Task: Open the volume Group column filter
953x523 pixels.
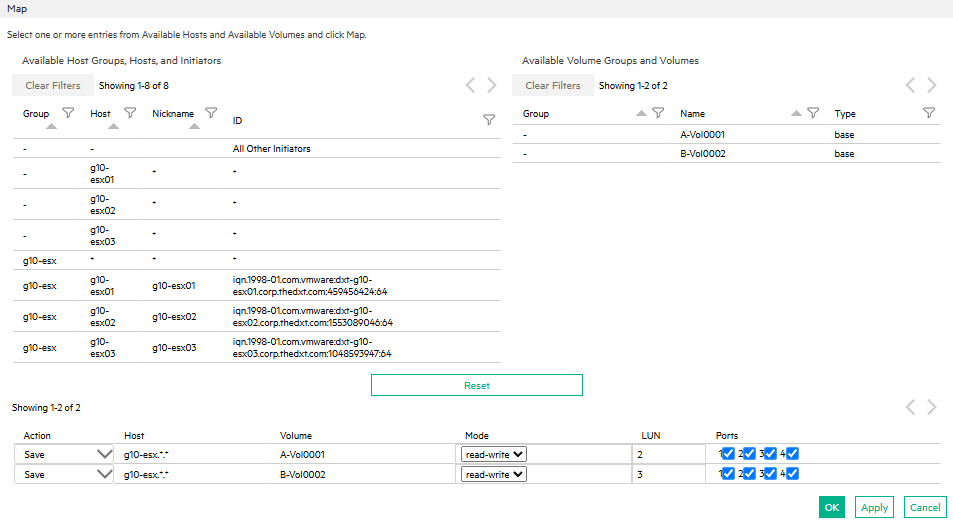Action: click(658, 113)
